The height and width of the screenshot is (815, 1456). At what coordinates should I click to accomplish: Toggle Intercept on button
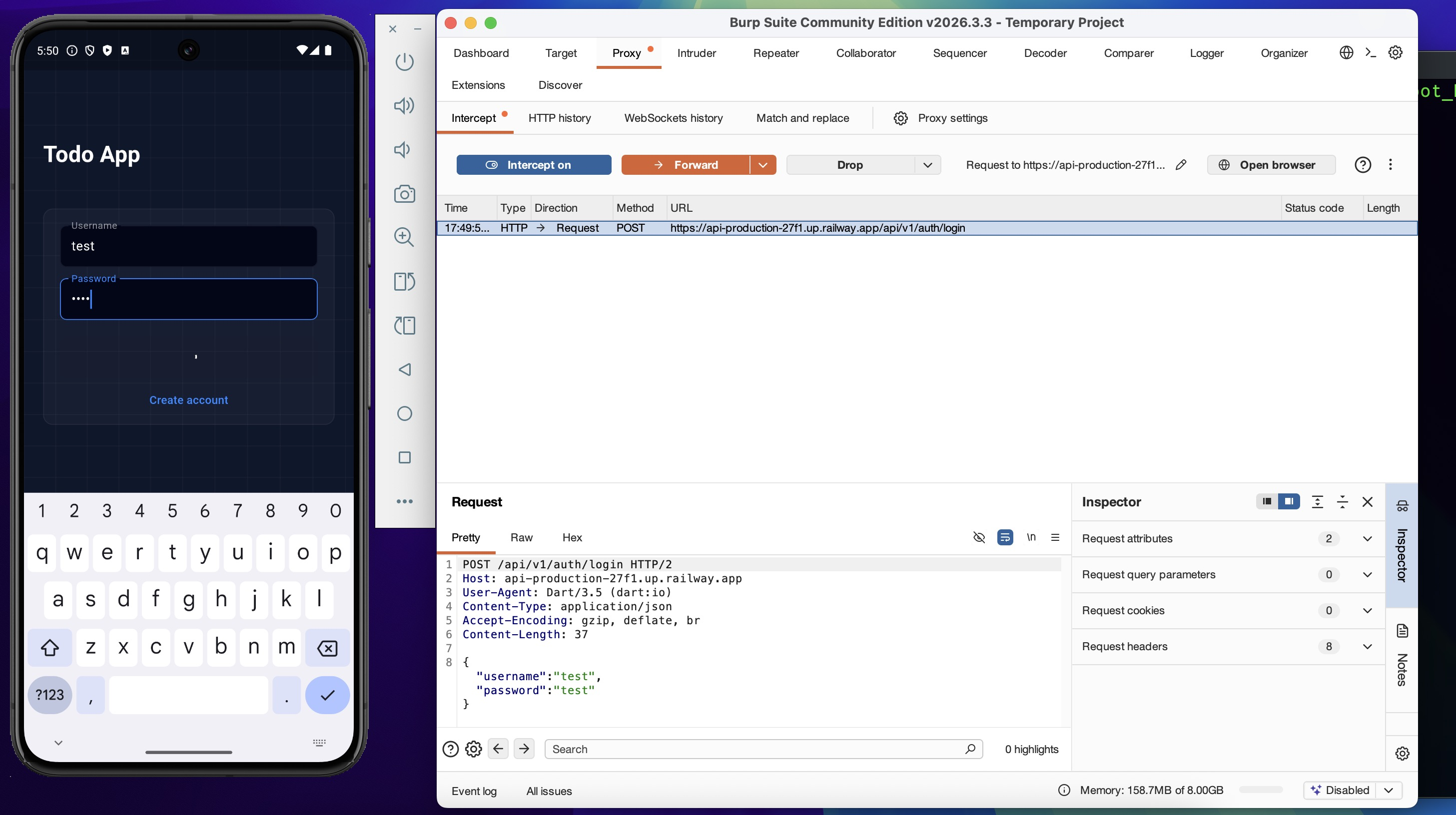pos(534,165)
